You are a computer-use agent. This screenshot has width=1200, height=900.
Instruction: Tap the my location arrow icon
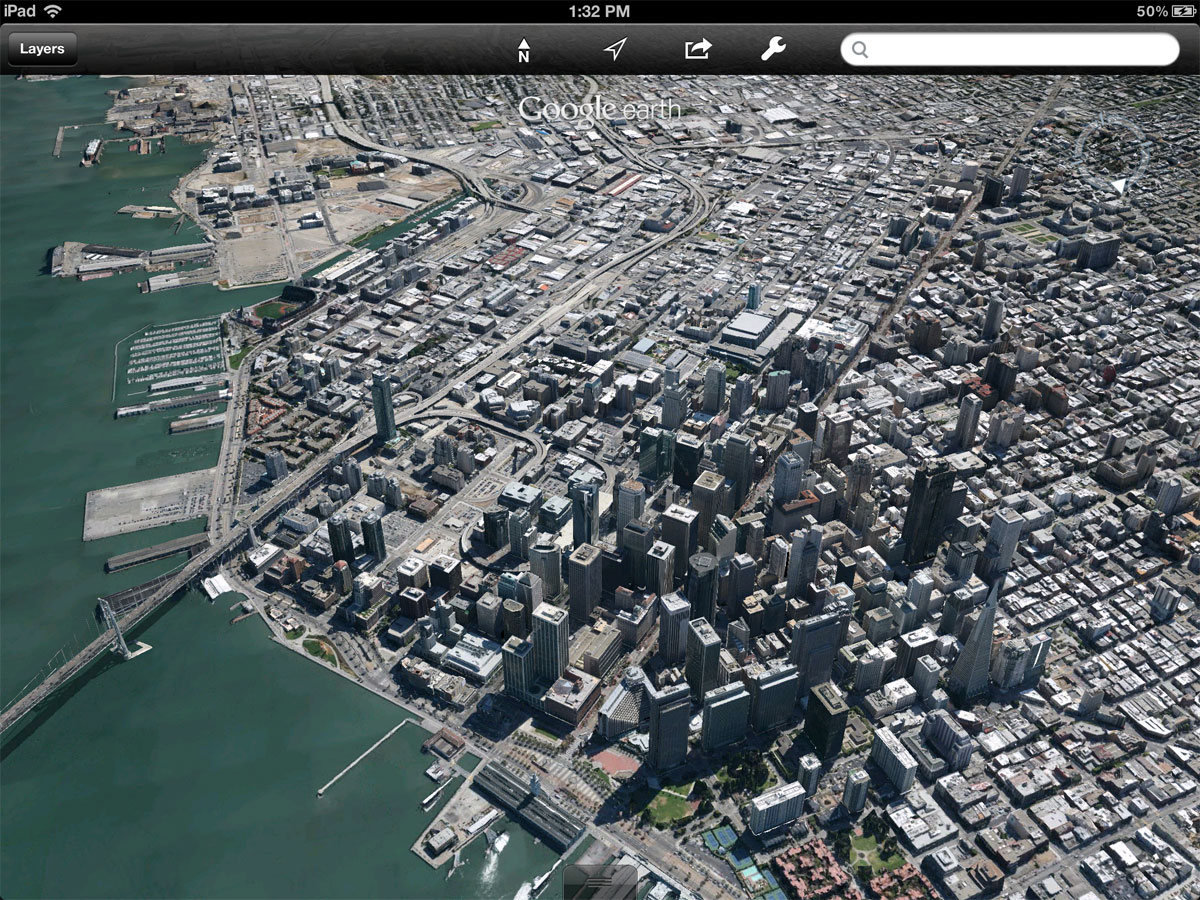click(615, 49)
